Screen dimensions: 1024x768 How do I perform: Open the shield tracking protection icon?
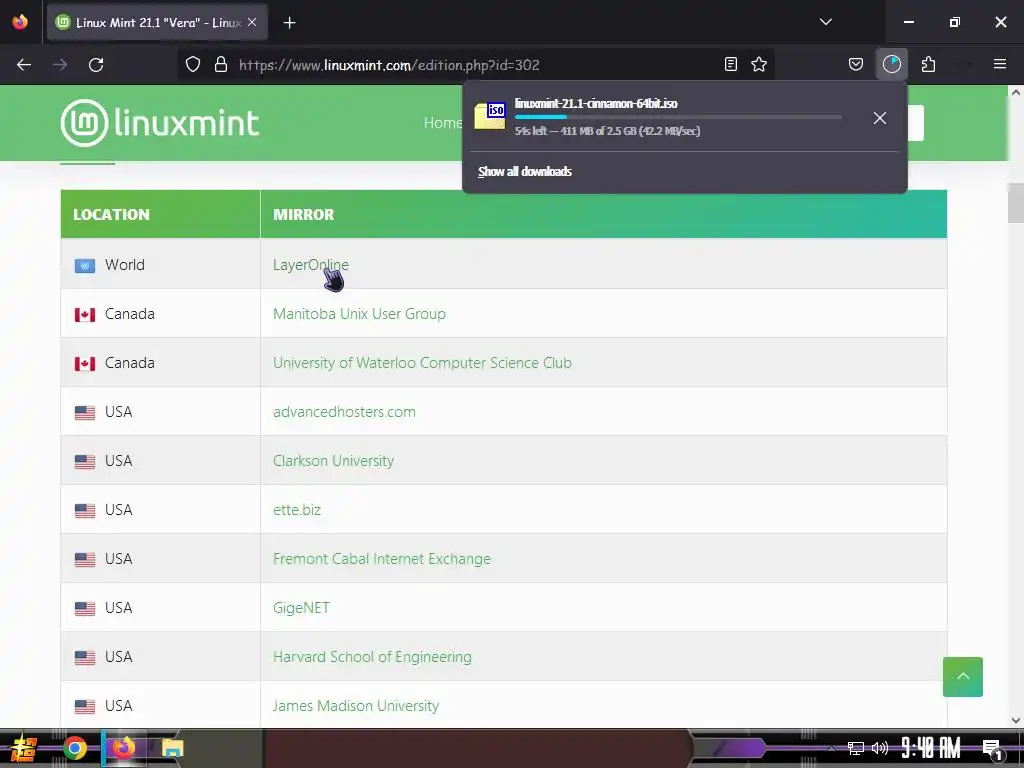coord(193,65)
